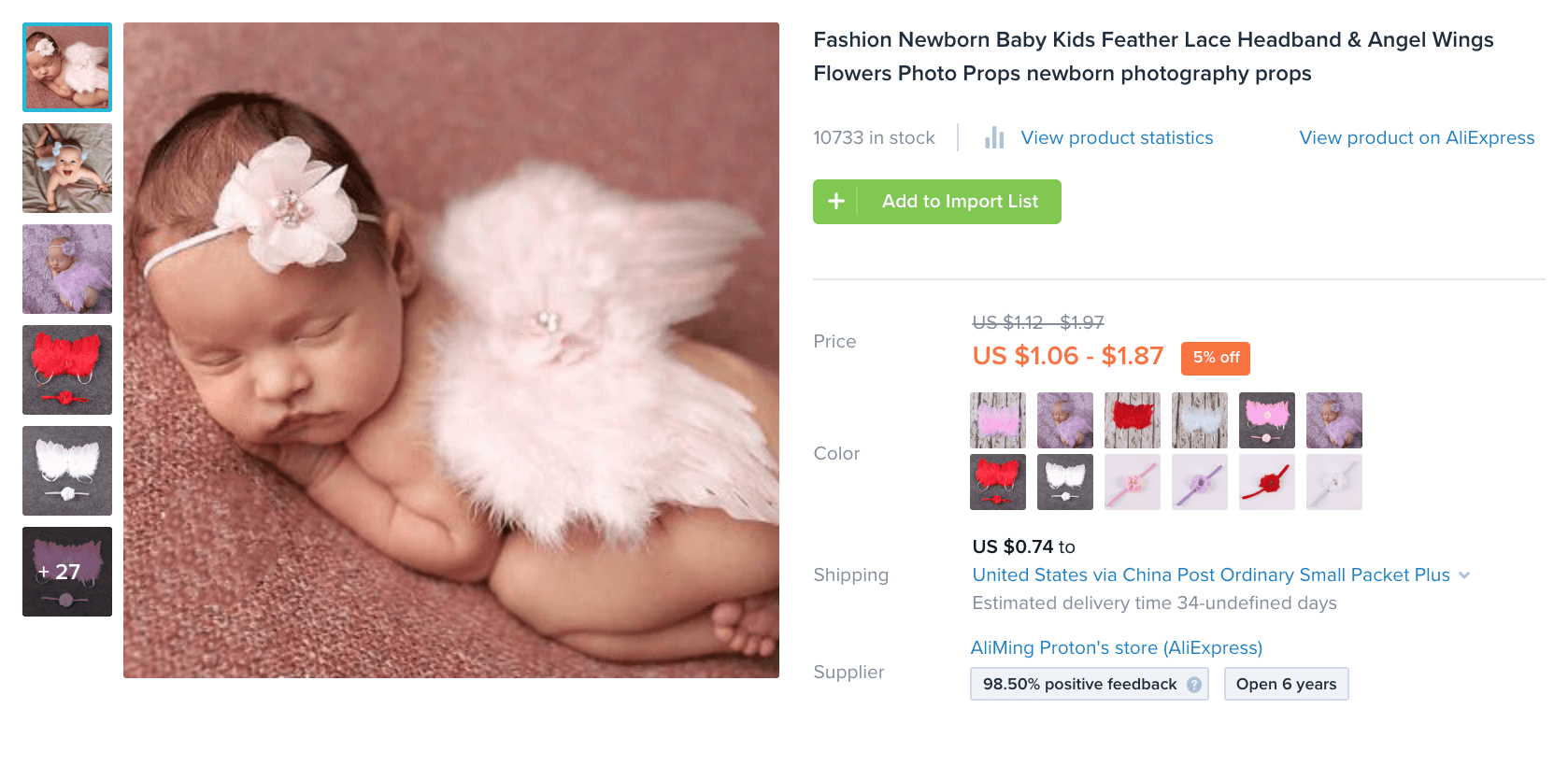This screenshot has height=766, width=1568.
Task: Open the United States China Post shipping selector
Action: [1210, 575]
